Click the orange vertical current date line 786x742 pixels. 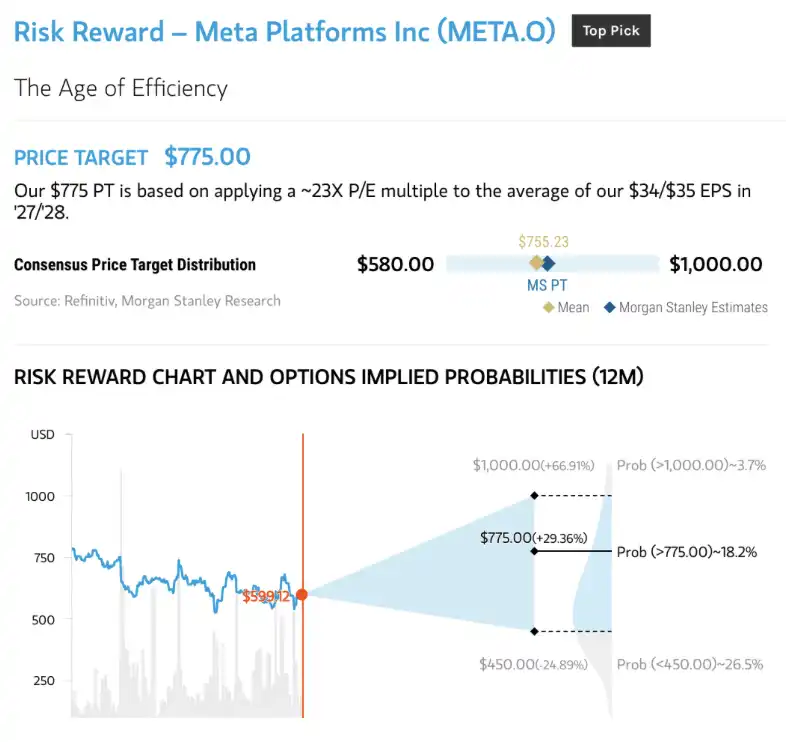pos(303,576)
